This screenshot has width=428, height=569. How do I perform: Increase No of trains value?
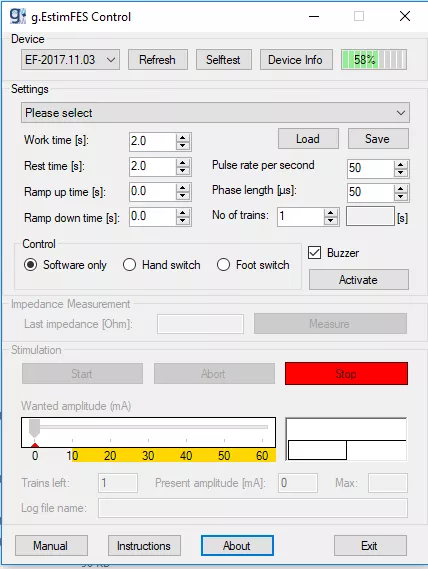(330, 213)
